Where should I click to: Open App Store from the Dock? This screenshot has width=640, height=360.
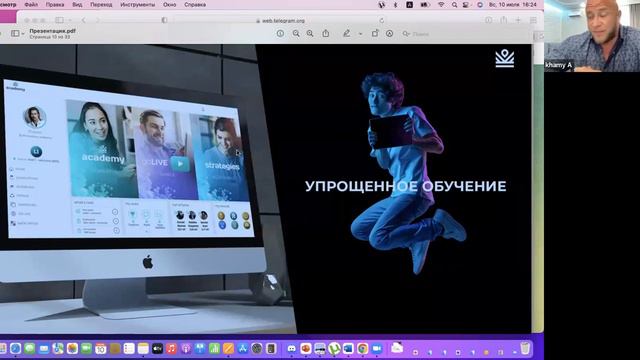(x=243, y=349)
